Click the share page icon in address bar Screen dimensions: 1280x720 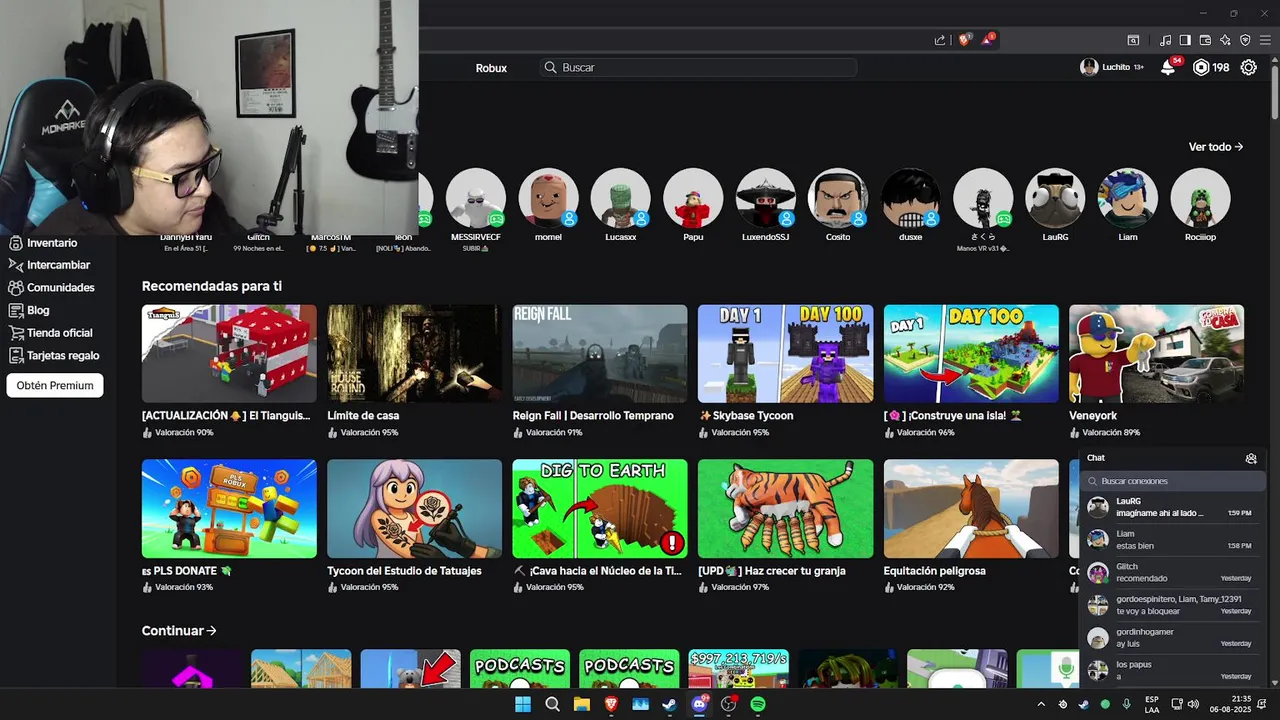(x=940, y=40)
